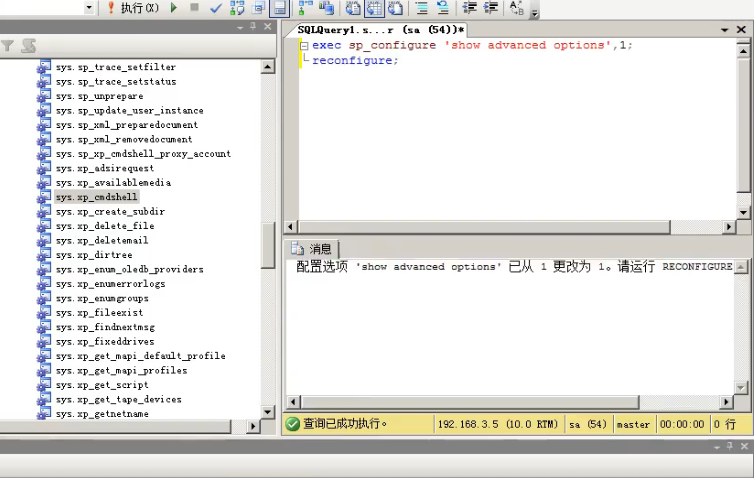The height and width of the screenshot is (478, 754).
Task: Open the active files dropdown arrow in editor
Action: pos(724,30)
